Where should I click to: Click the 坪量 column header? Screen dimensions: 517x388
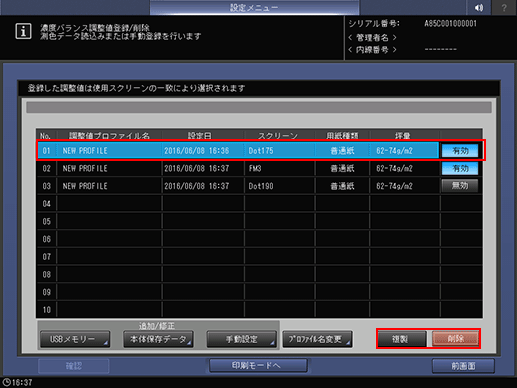(x=403, y=136)
